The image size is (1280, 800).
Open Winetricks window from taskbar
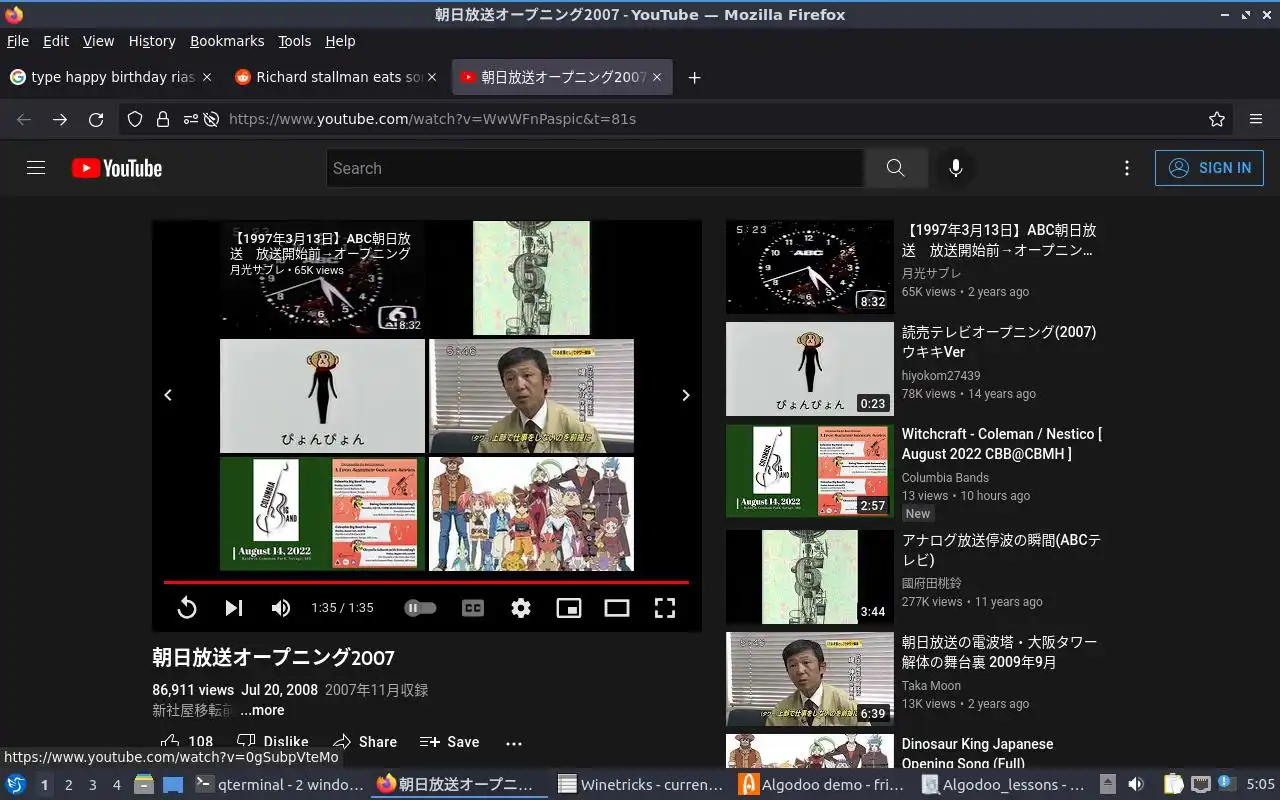640,785
